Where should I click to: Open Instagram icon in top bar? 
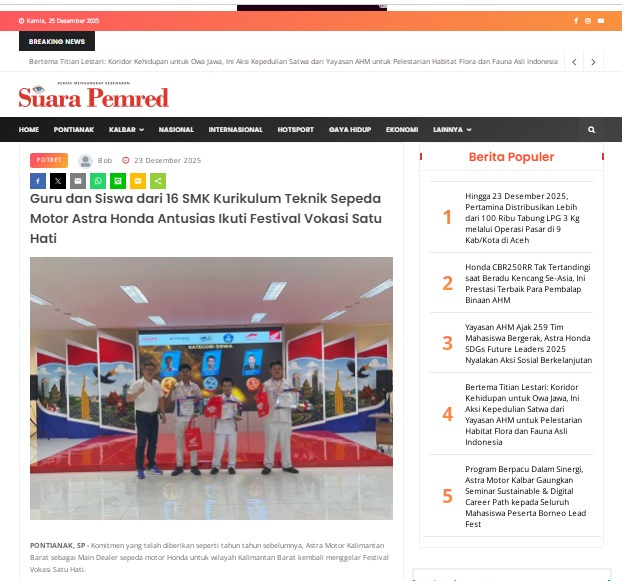tap(588, 21)
